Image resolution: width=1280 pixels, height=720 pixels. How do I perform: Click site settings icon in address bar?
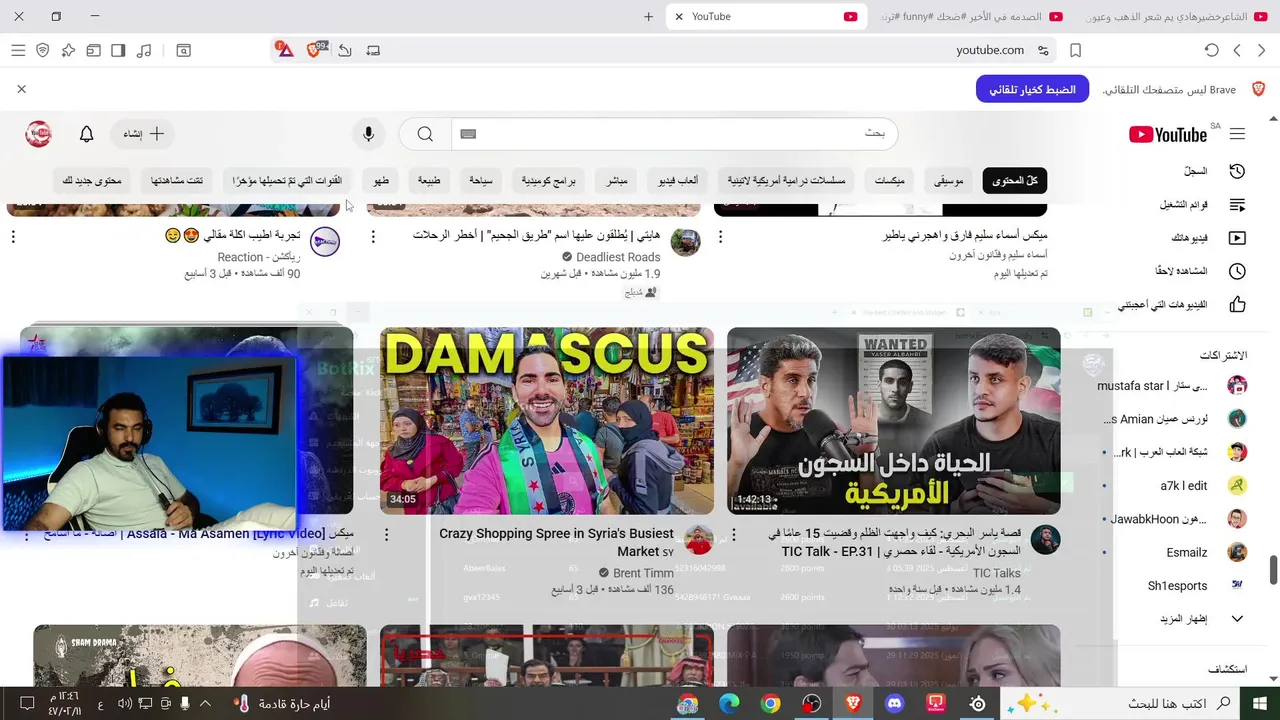point(1043,50)
